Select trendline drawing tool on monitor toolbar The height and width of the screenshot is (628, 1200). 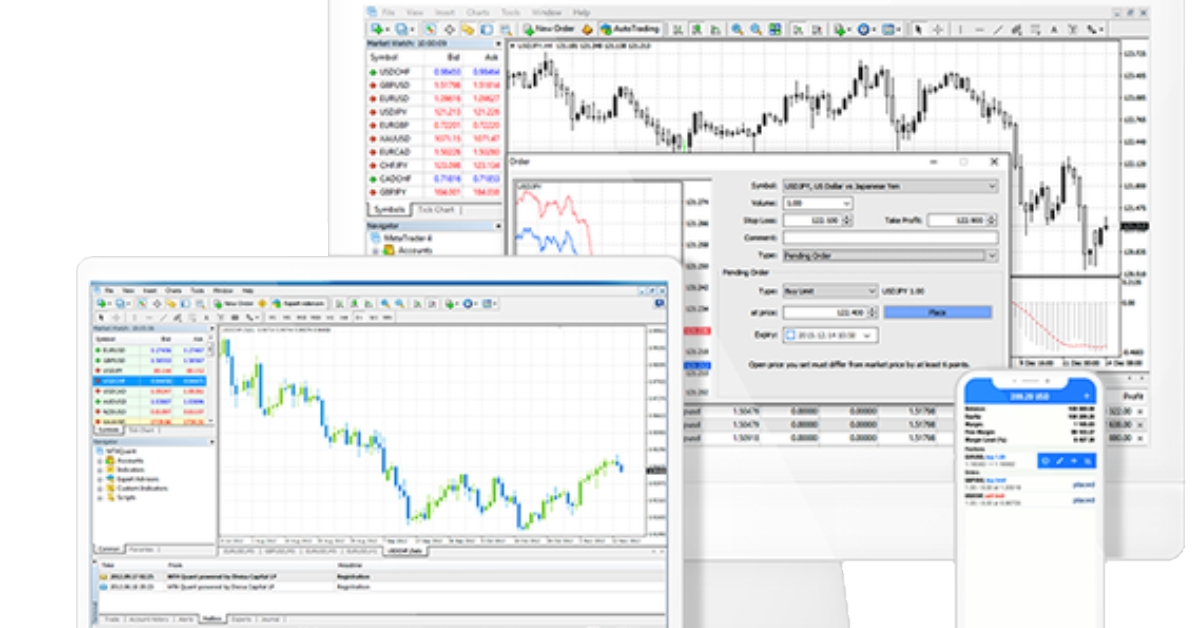(x=998, y=29)
